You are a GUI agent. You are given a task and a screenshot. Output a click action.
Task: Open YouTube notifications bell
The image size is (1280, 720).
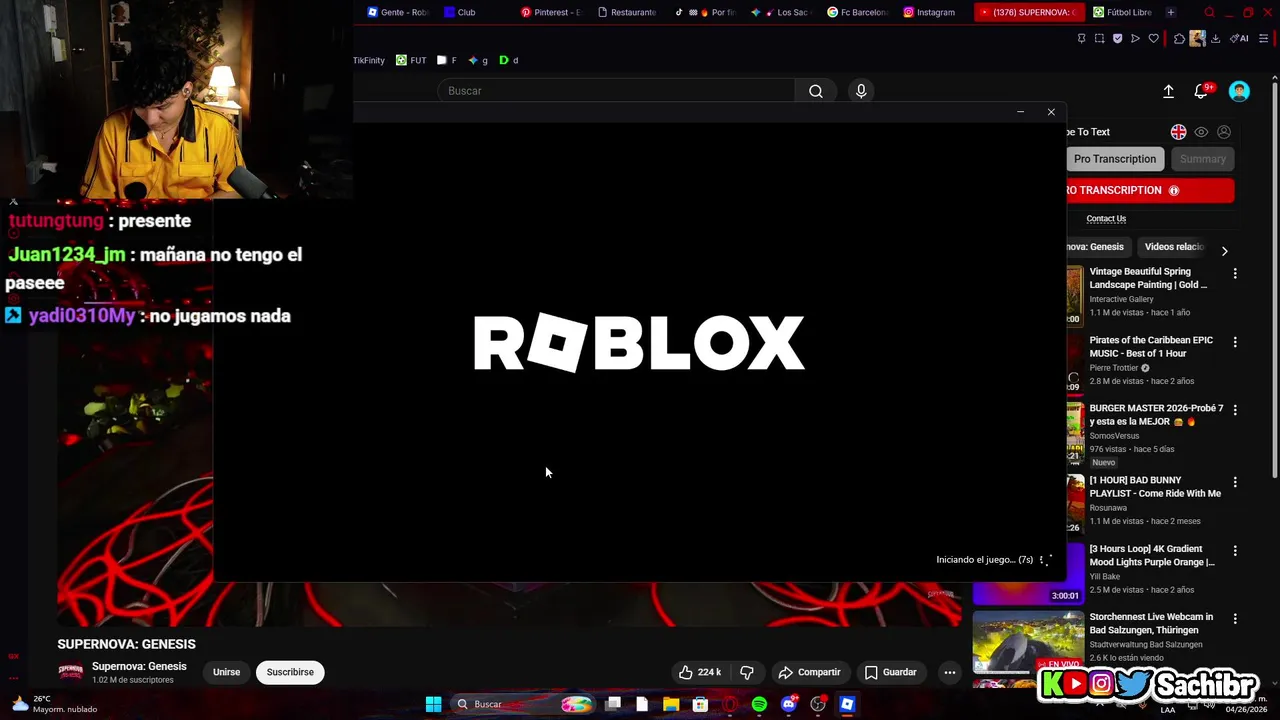1202,91
